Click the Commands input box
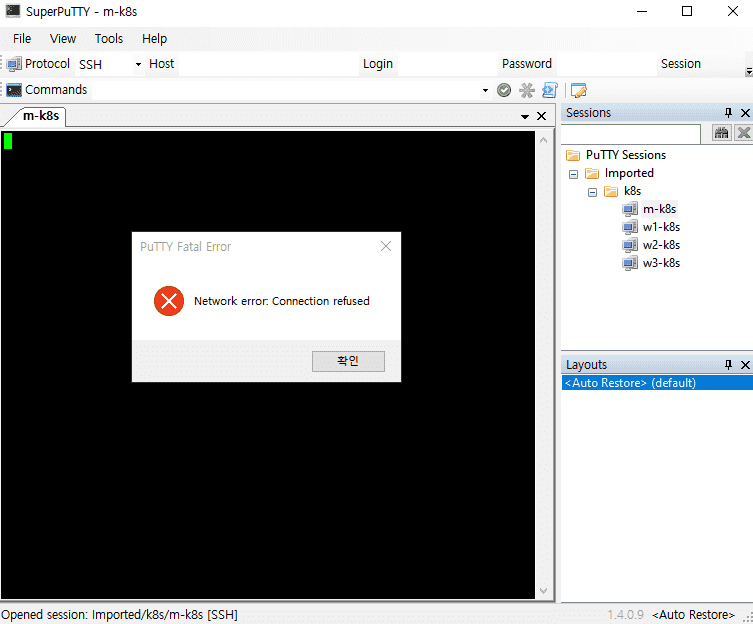 click(287, 90)
